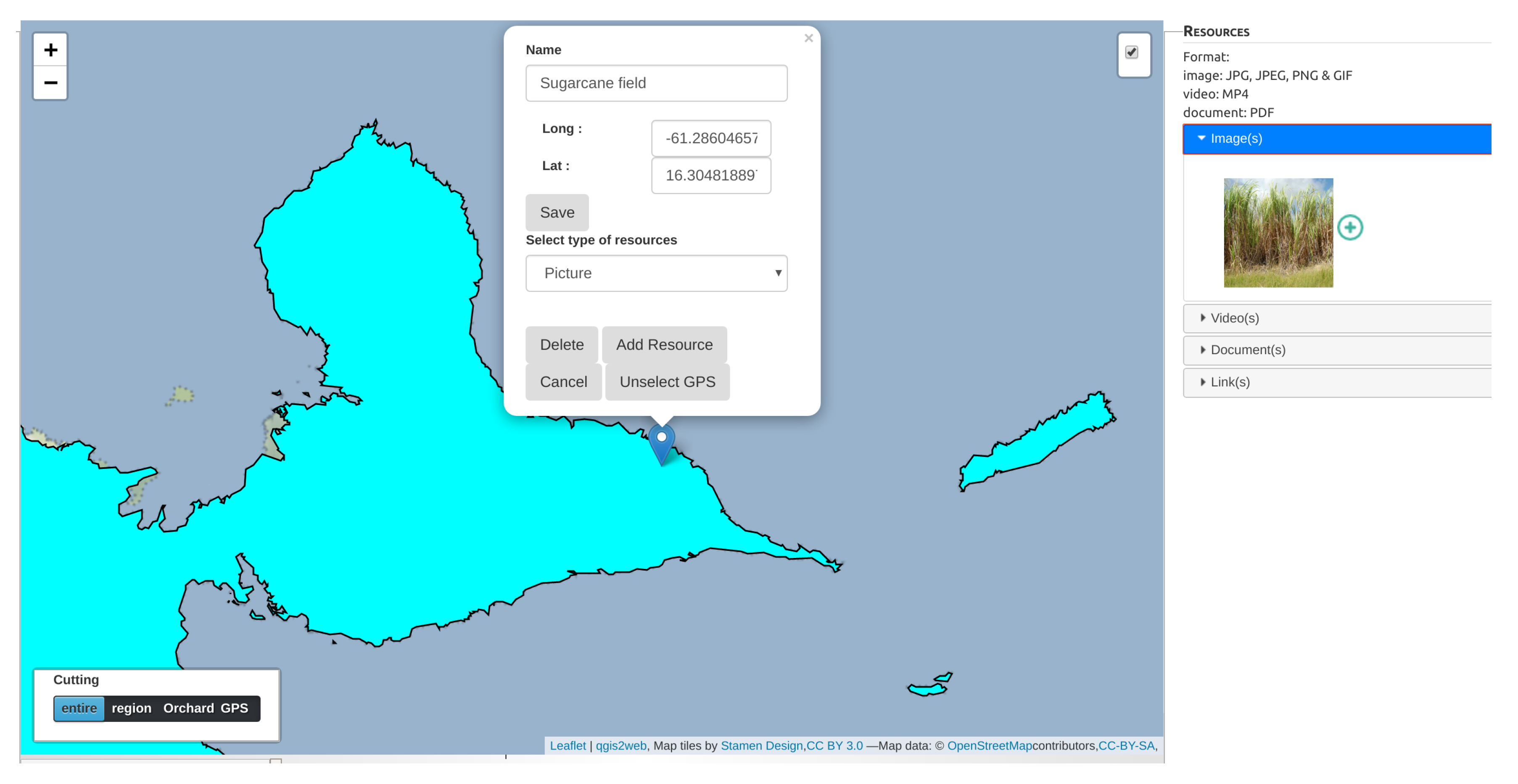Edit the Long coordinate field

[711, 138]
